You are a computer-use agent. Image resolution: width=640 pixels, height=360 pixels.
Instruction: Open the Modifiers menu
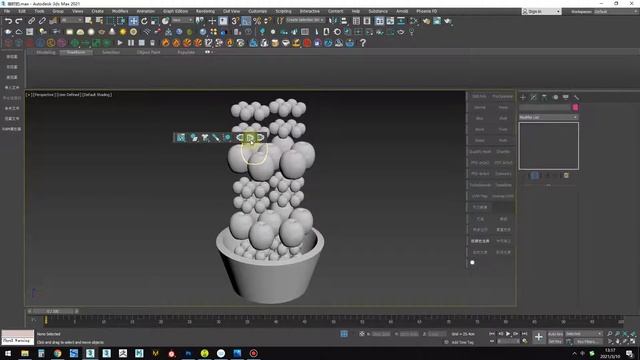(x=120, y=11)
